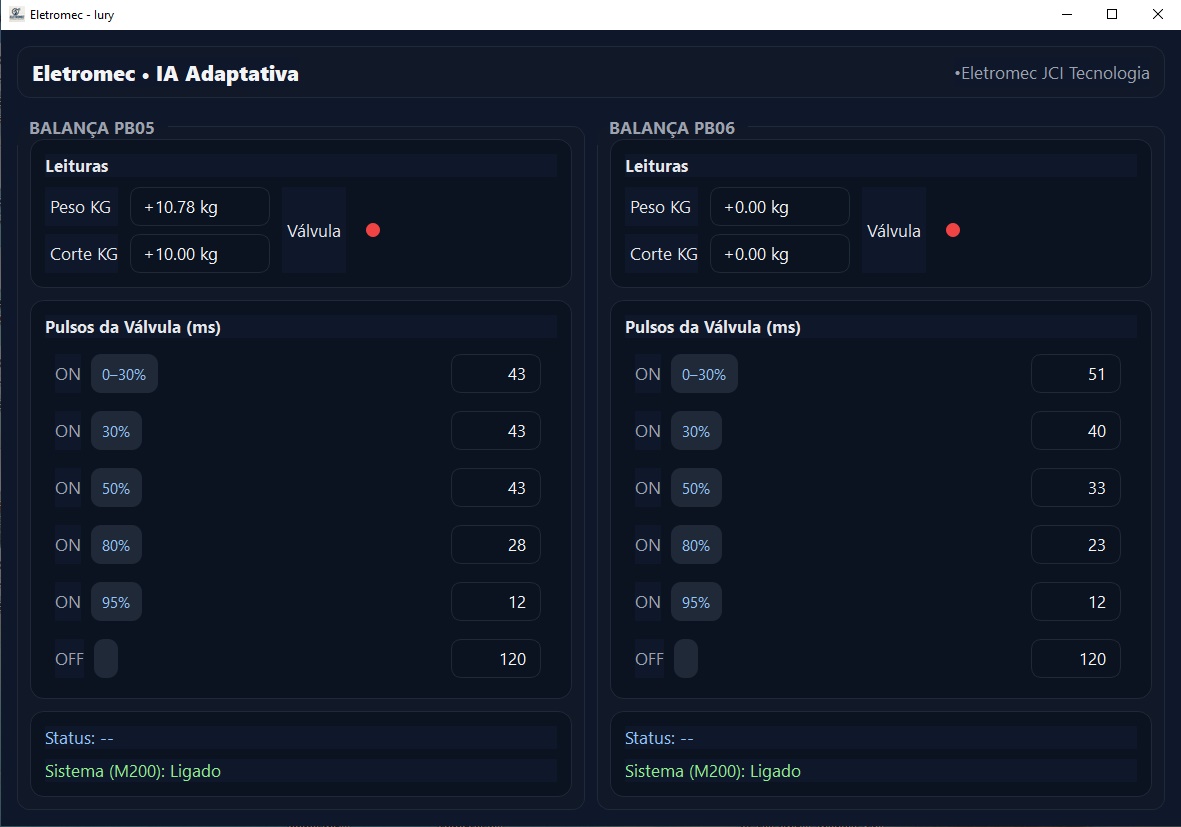1181x827 pixels.
Task: Edit PB05 Peso KG field
Action: 200,207
